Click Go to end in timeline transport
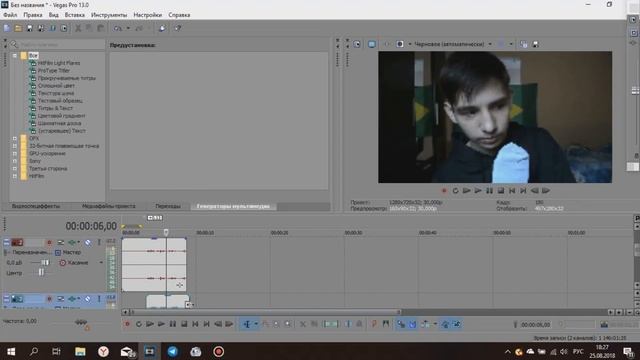640x360 pixels. 207,324
